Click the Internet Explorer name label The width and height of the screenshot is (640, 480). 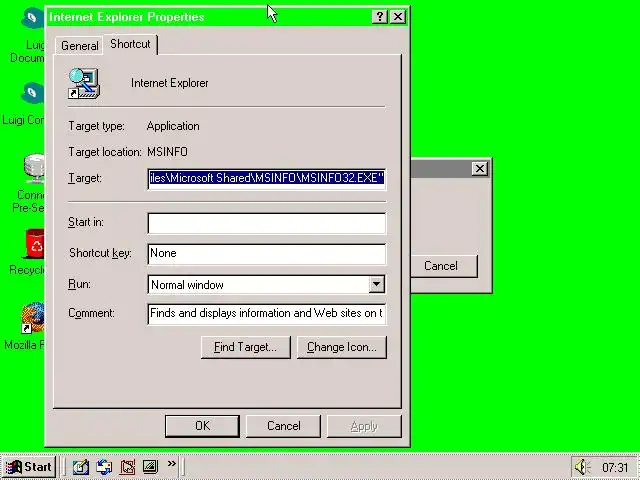point(169,83)
